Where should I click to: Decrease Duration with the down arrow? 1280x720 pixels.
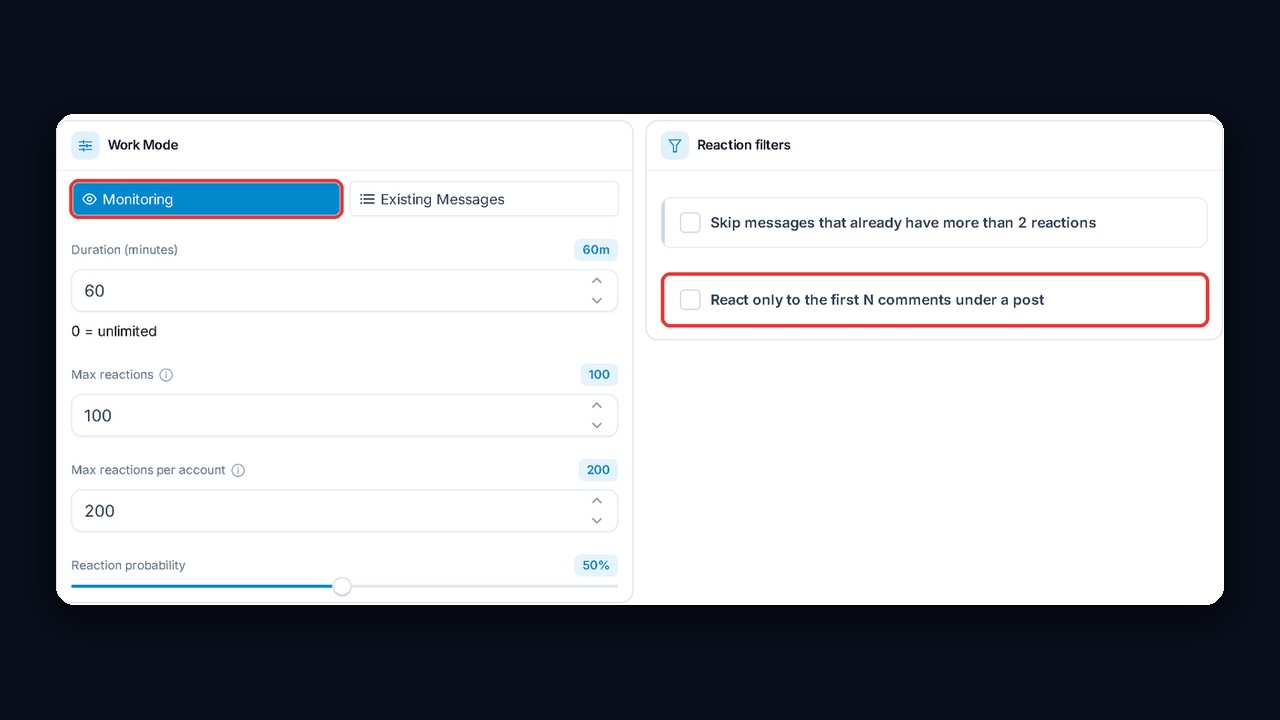(597, 300)
